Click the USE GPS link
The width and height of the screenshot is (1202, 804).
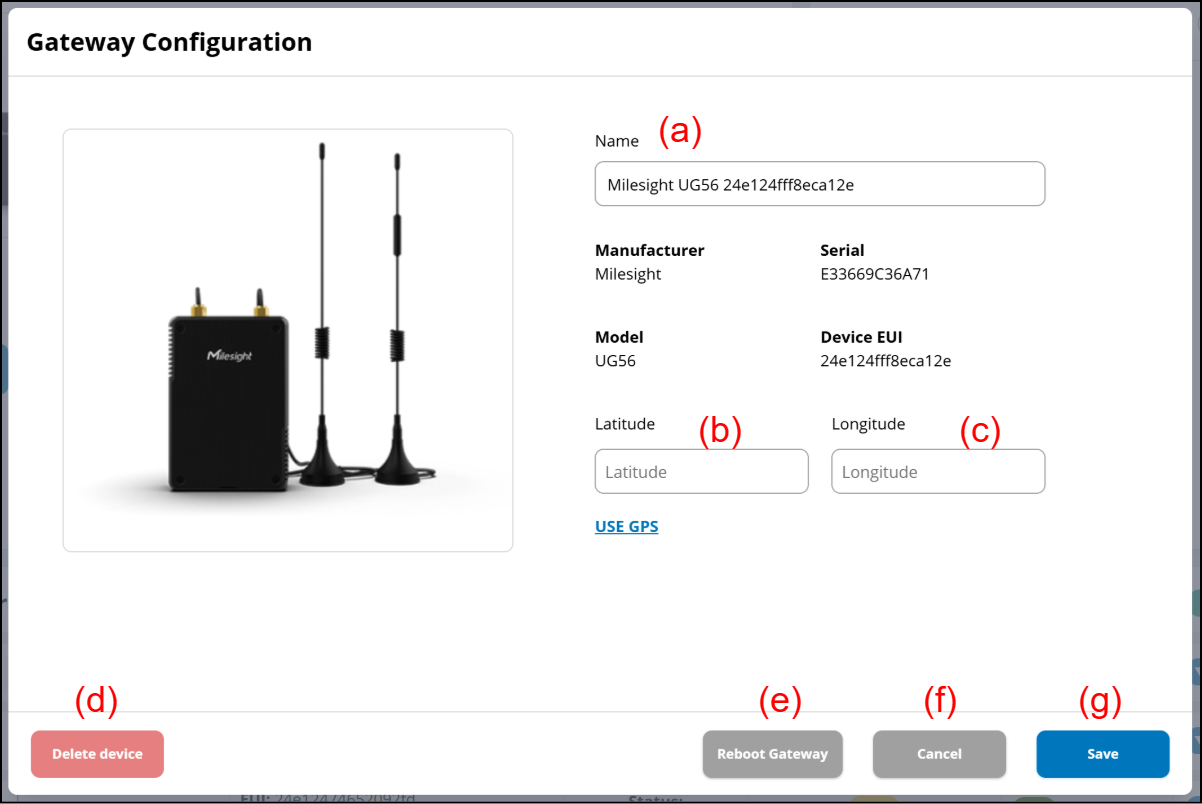[x=626, y=527]
